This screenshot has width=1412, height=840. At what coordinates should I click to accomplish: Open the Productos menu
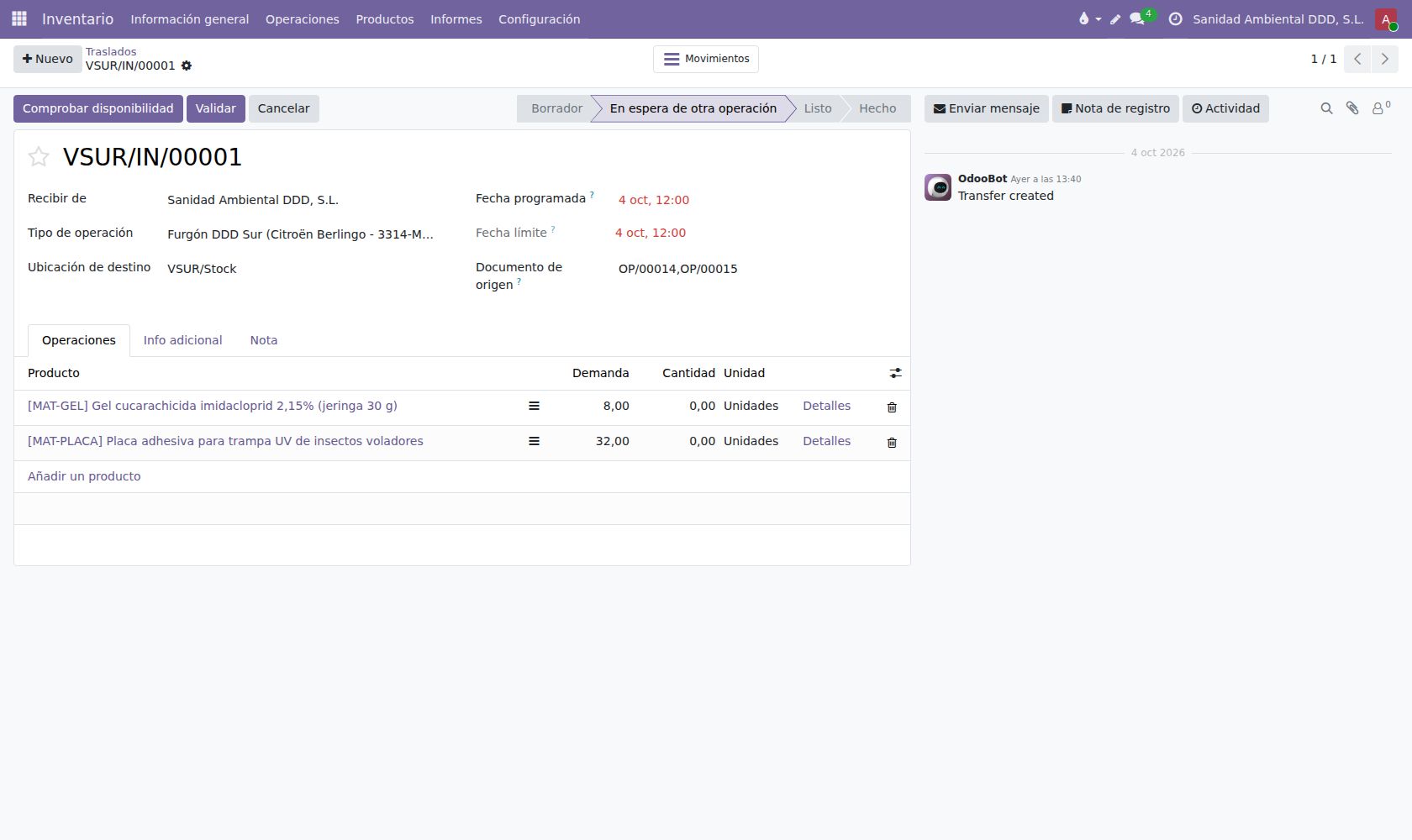385,19
